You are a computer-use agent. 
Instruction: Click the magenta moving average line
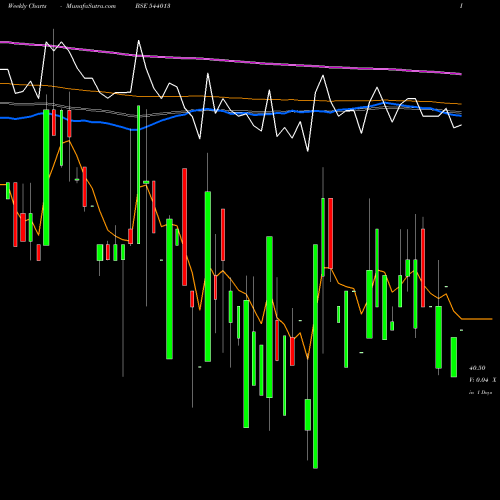231,61
